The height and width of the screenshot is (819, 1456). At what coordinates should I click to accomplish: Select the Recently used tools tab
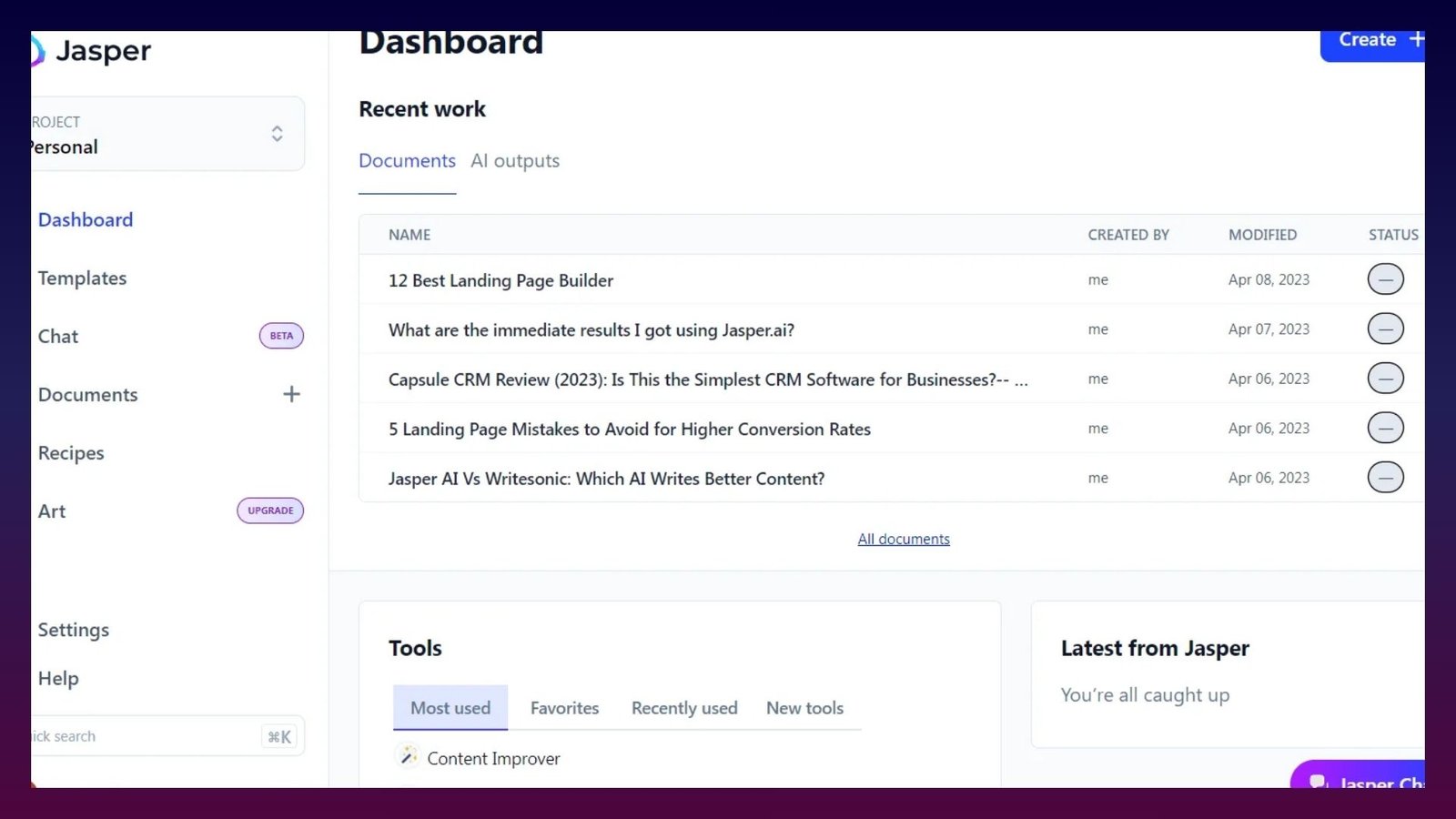coord(683,707)
